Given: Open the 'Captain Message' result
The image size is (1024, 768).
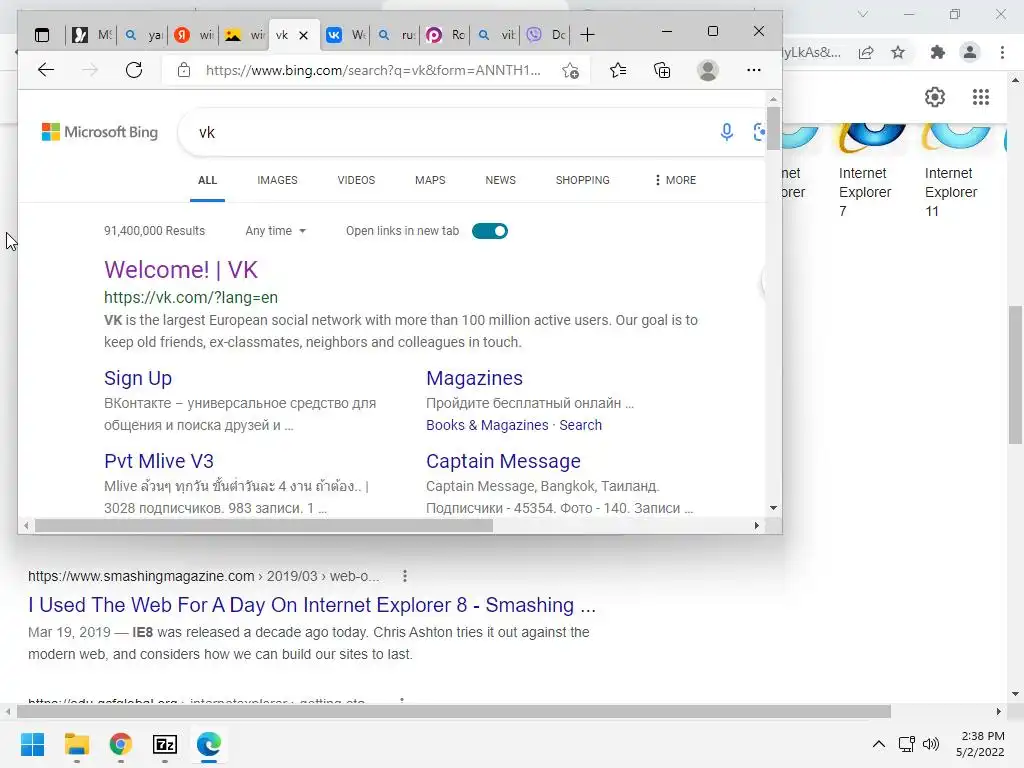Looking at the screenshot, I should [503, 461].
